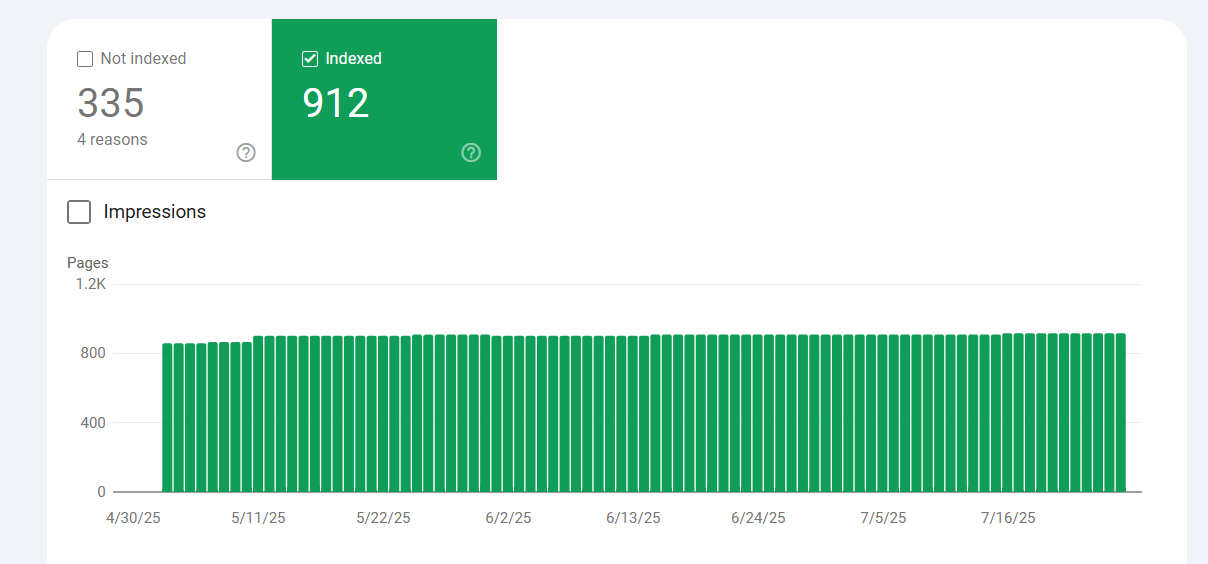Image resolution: width=1208 pixels, height=564 pixels.
Task: Uncheck the Indexed checkbox
Action: click(x=310, y=59)
